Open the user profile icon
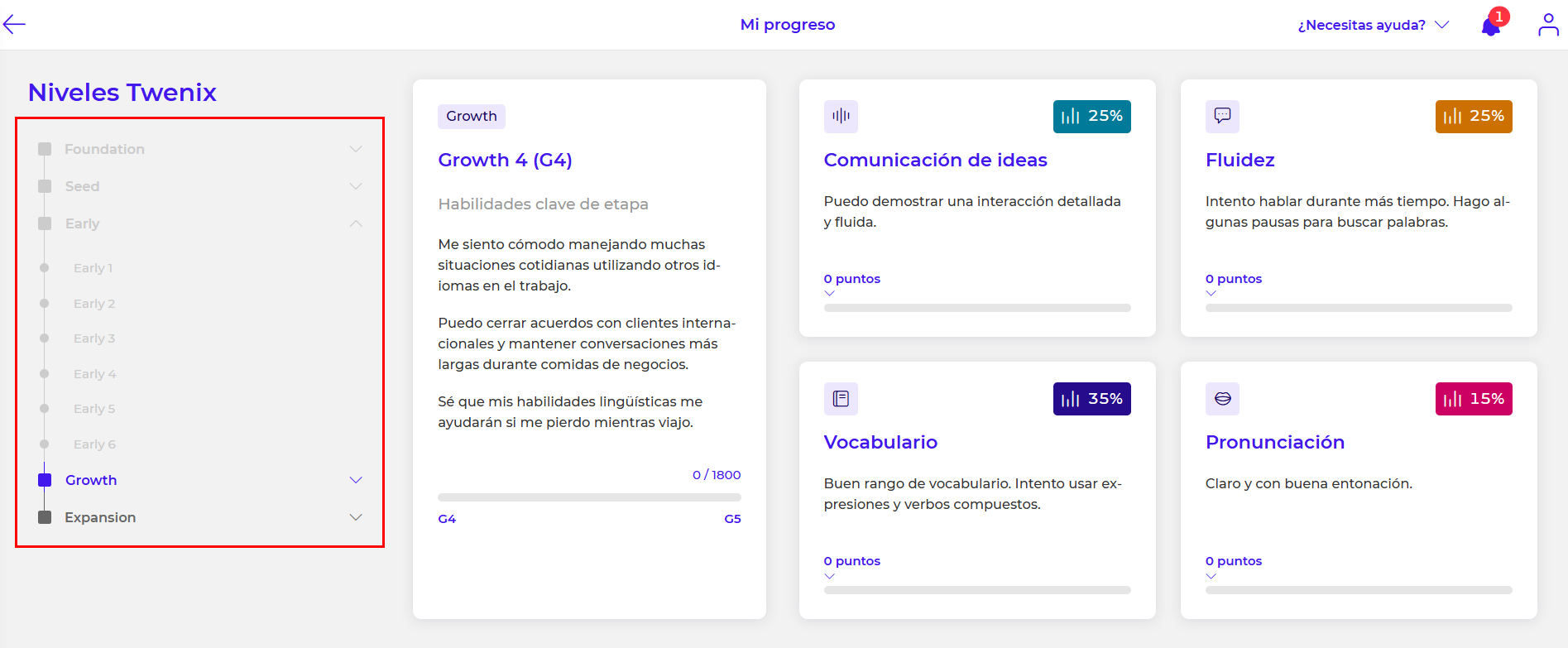 [x=1547, y=25]
